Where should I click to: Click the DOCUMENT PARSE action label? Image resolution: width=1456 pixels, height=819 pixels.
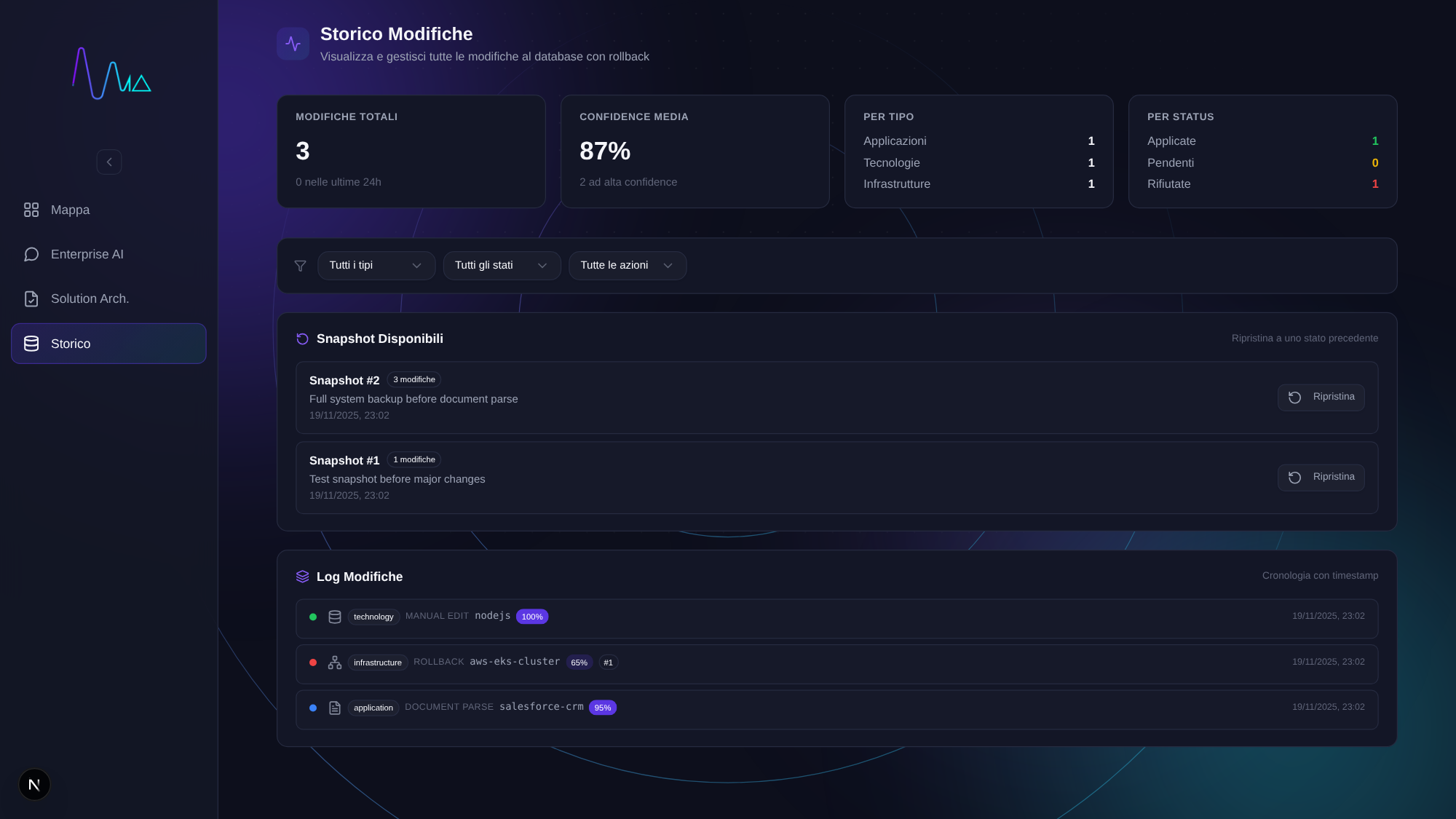point(449,707)
